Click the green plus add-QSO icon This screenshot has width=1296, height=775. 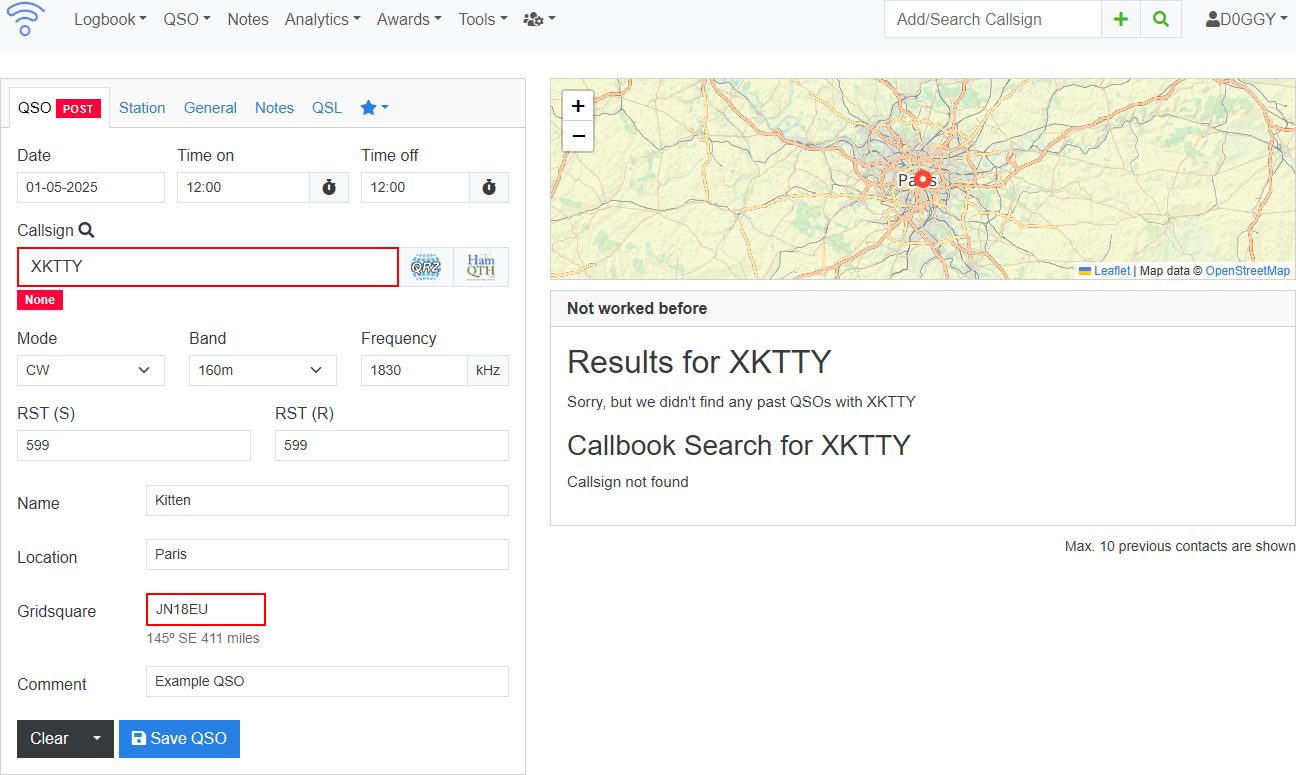(1121, 19)
